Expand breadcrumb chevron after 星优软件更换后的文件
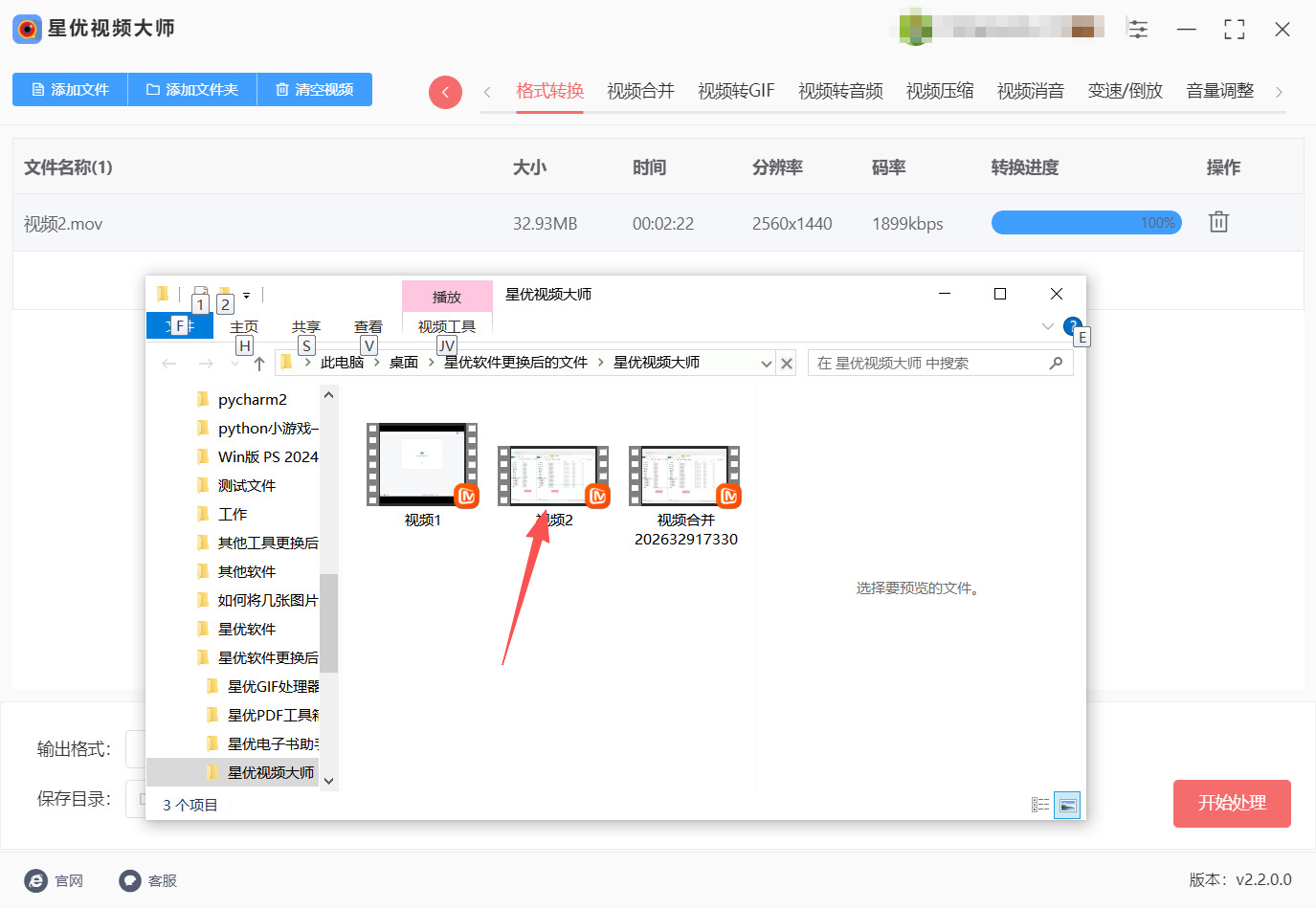The width and height of the screenshot is (1316, 909). (600, 363)
